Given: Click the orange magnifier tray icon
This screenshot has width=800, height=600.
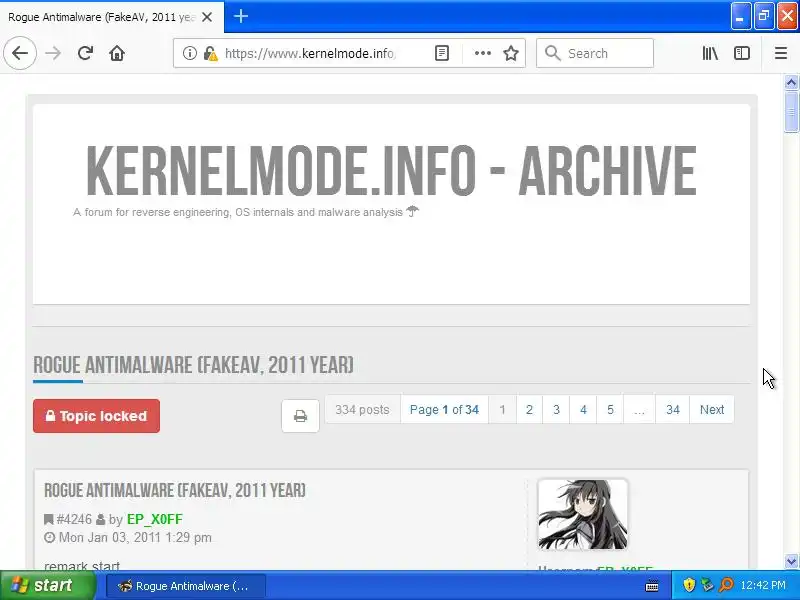Looking at the screenshot, I should click(x=726, y=585).
